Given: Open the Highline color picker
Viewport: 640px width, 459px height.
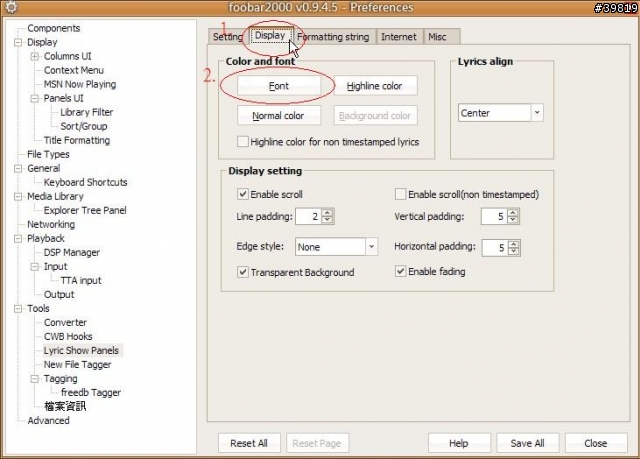Looking at the screenshot, I should (x=375, y=86).
